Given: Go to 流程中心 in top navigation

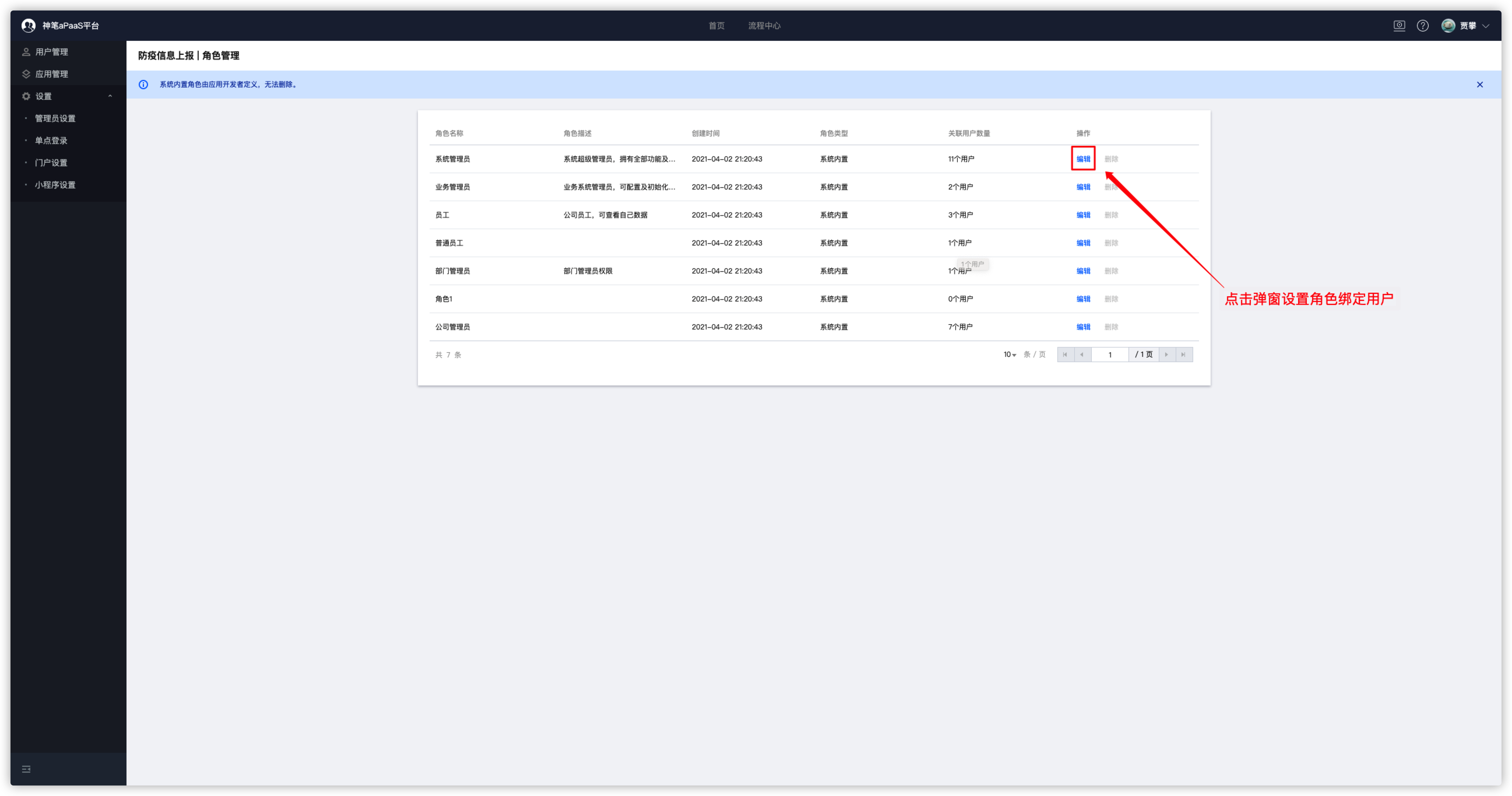Looking at the screenshot, I should [764, 26].
